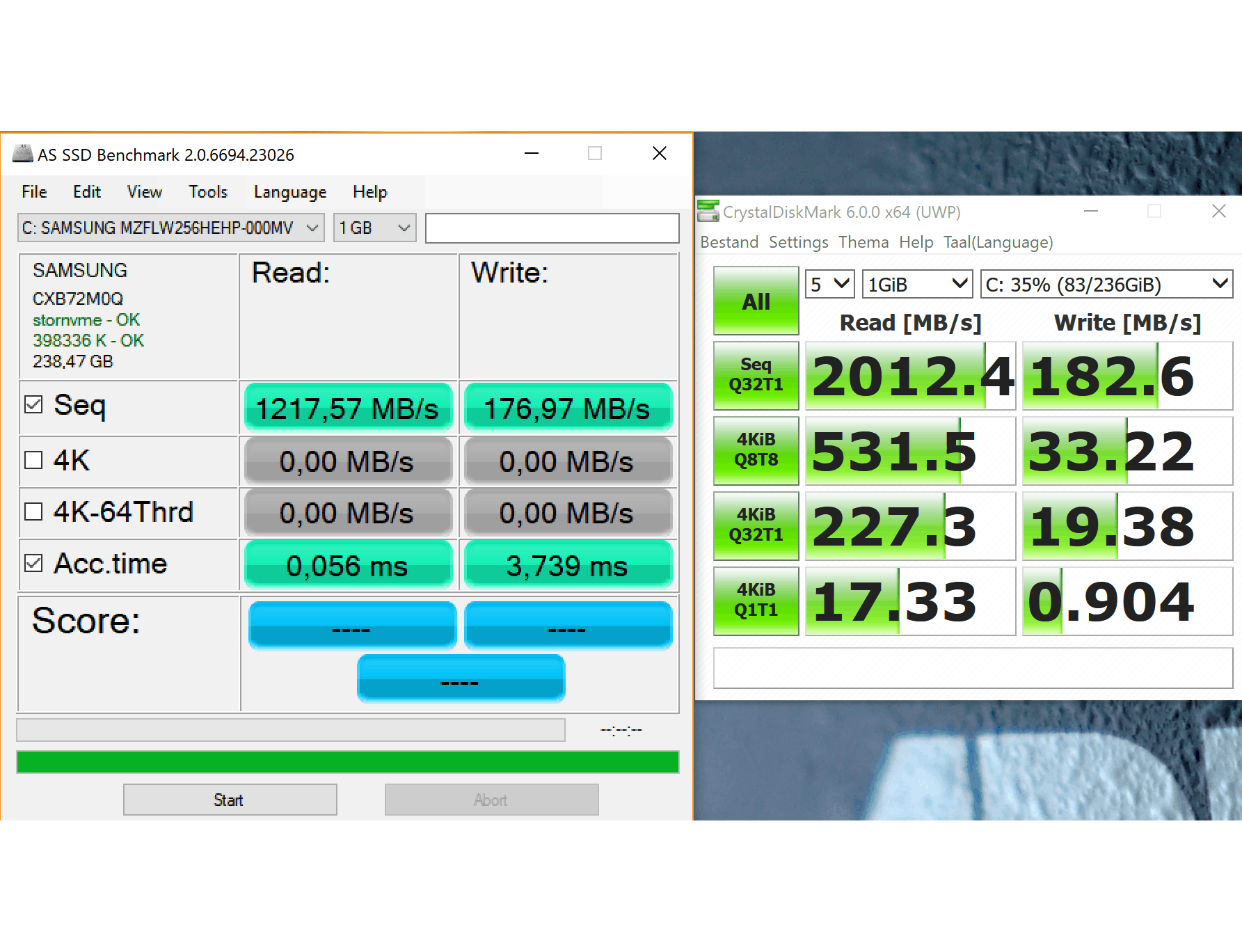Open the test count dropdown showing 5
Screen dimensions: 1242x952
(830, 285)
